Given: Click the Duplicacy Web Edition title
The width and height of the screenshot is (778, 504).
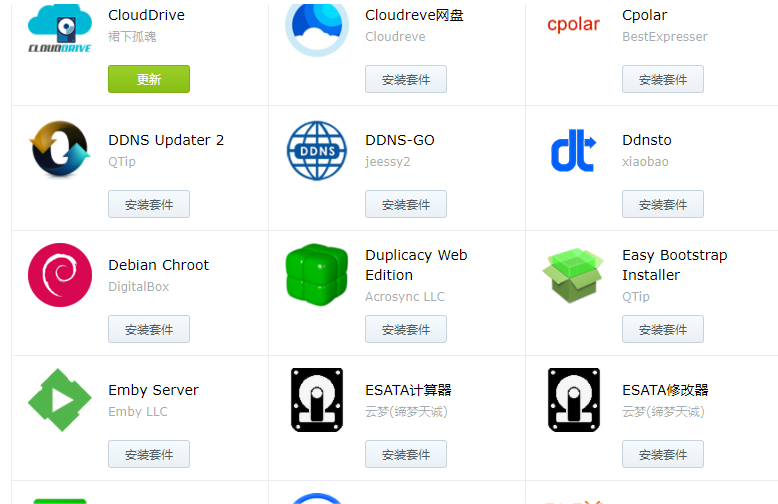Looking at the screenshot, I should [x=416, y=265].
